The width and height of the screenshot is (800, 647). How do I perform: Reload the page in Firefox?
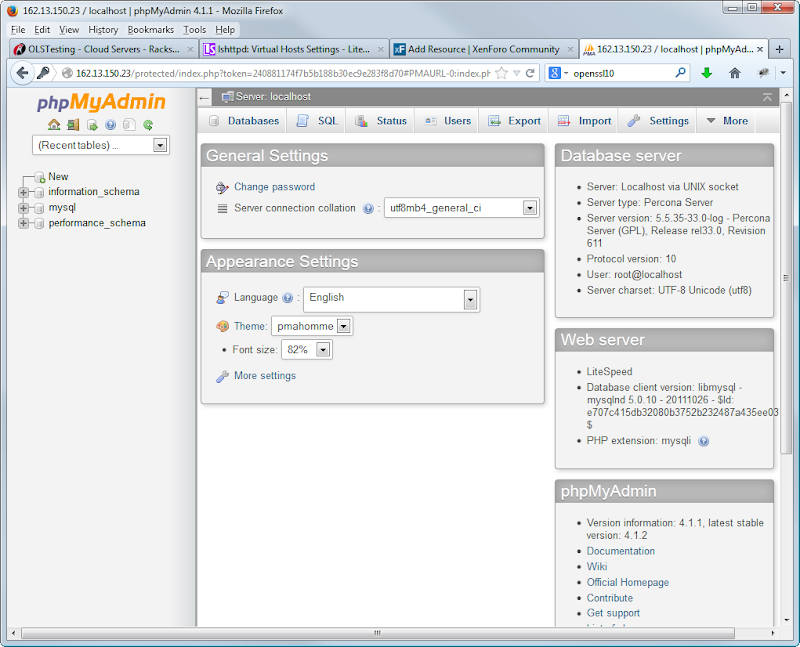click(530, 73)
